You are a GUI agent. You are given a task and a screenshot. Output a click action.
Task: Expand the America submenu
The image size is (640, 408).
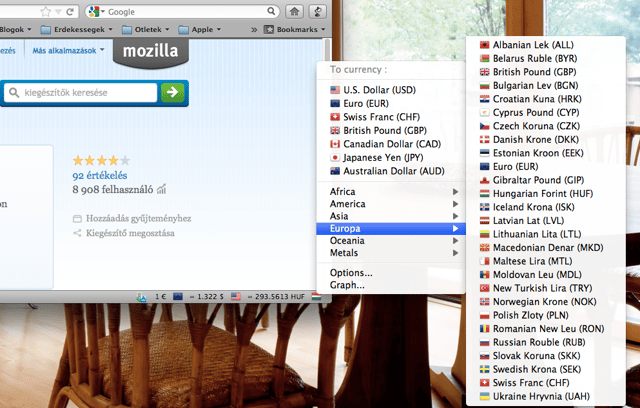click(391, 204)
